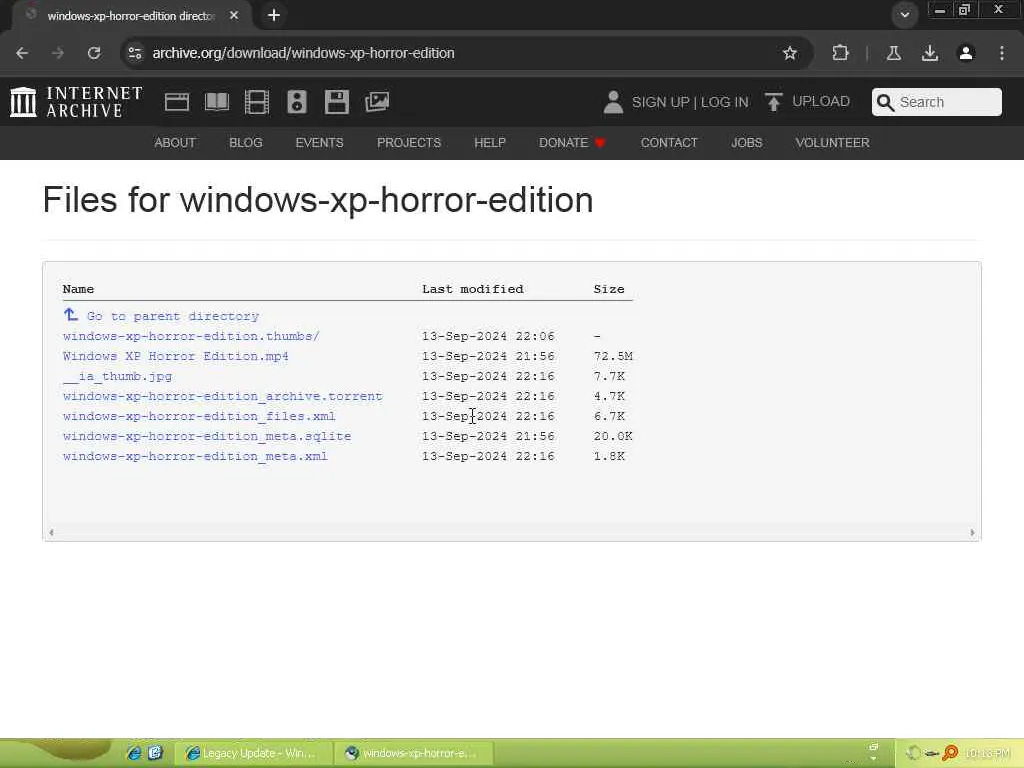Switch to Legacy Update taskbar window
This screenshot has height=768, width=1024.
pos(254,753)
